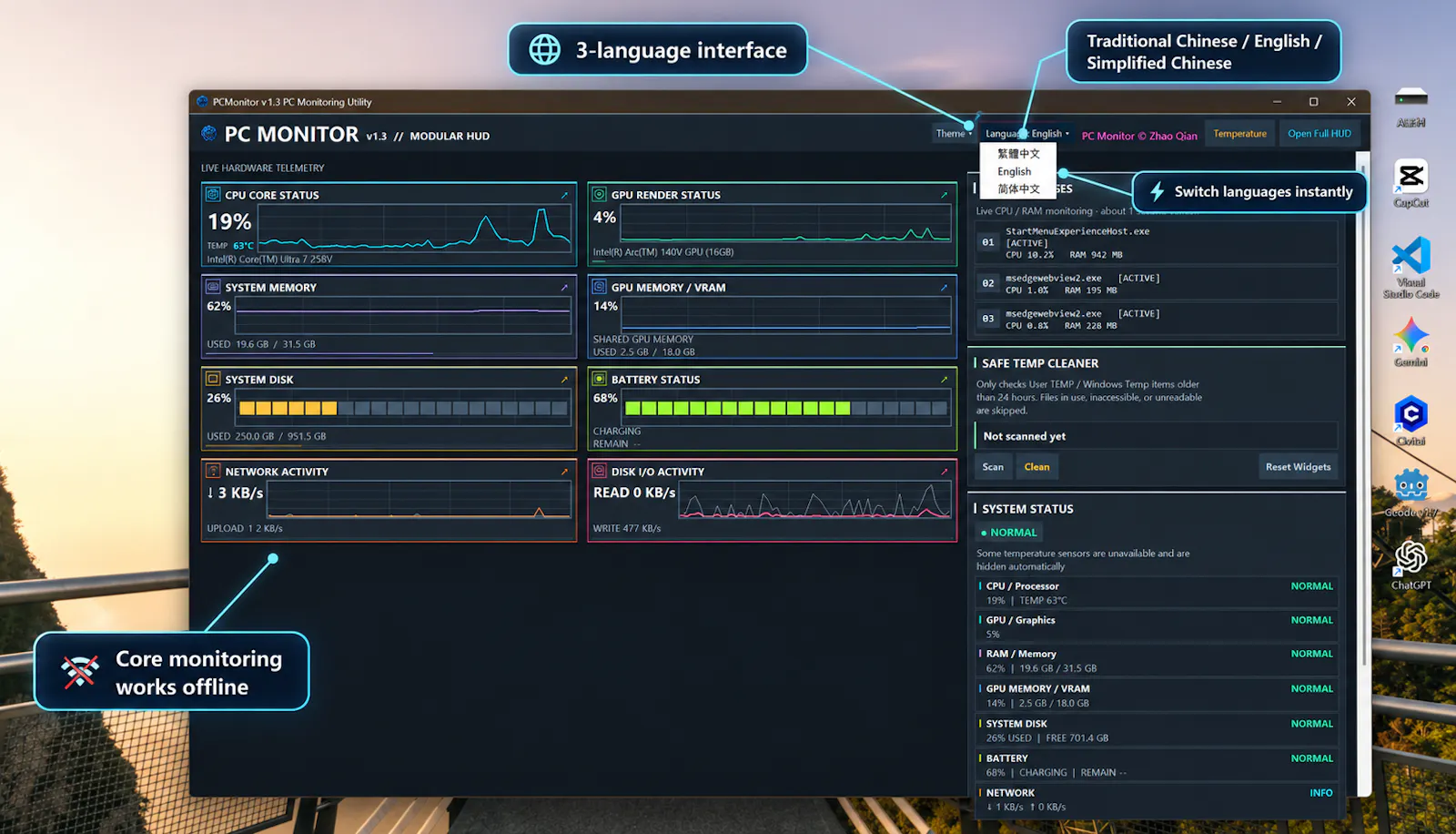This screenshot has width=1456, height=834.
Task: Click the Reset Widgets button
Action: point(1298,467)
